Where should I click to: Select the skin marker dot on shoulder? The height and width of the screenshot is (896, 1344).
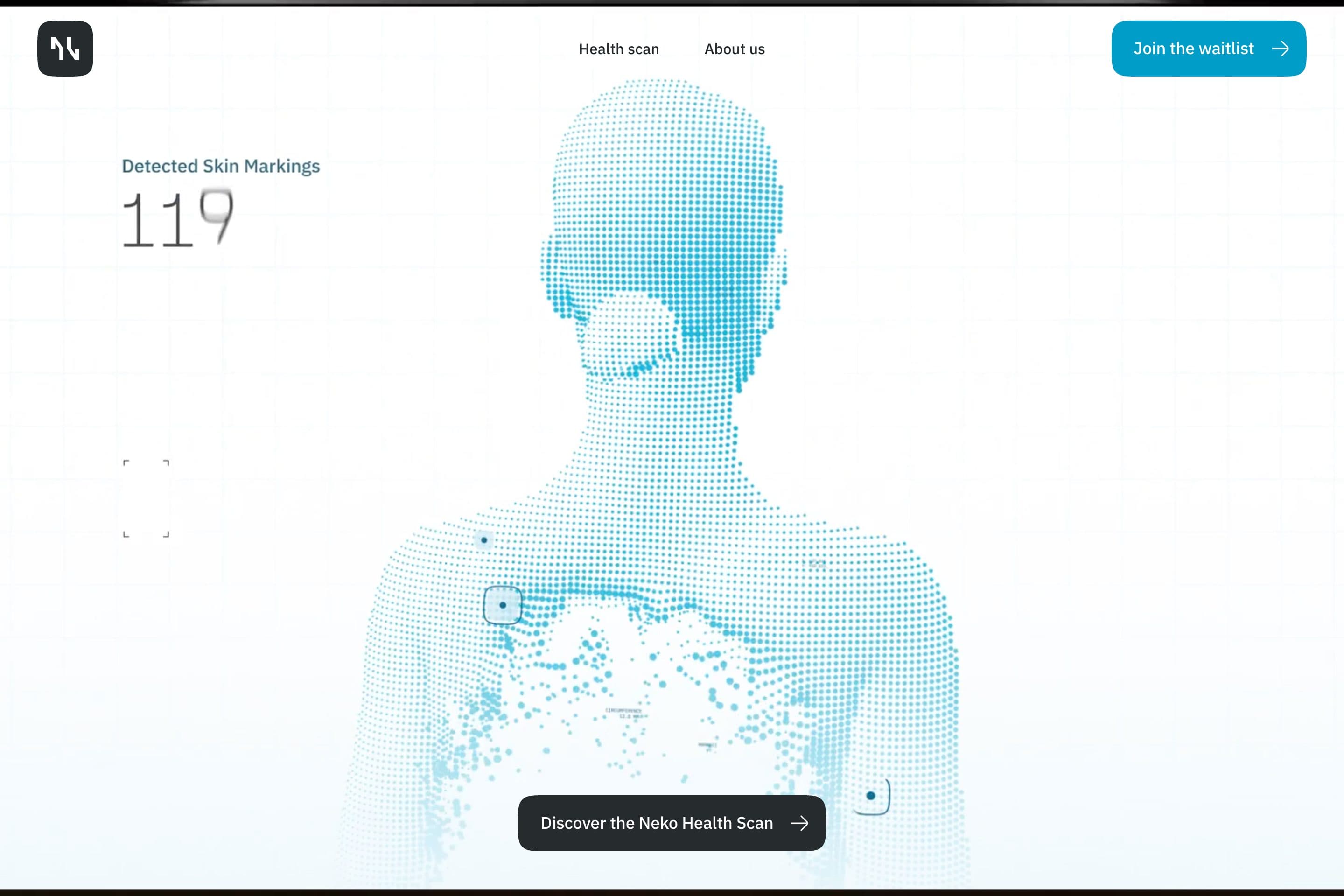[484, 540]
